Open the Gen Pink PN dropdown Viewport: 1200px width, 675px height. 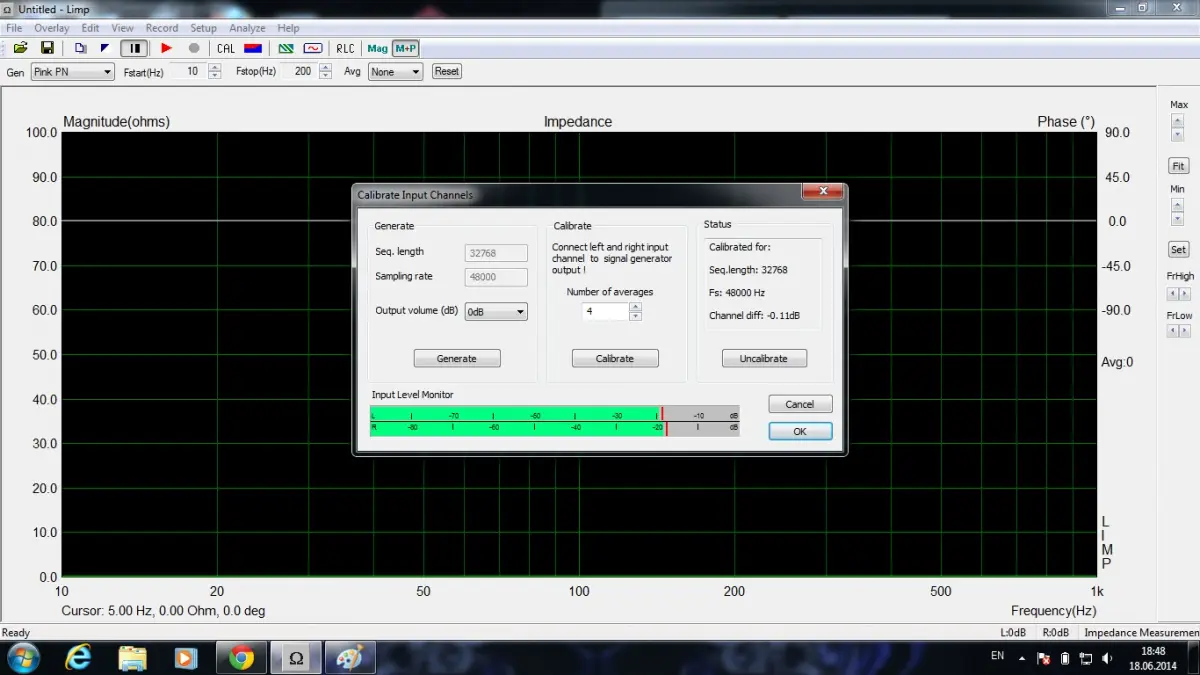tap(73, 72)
